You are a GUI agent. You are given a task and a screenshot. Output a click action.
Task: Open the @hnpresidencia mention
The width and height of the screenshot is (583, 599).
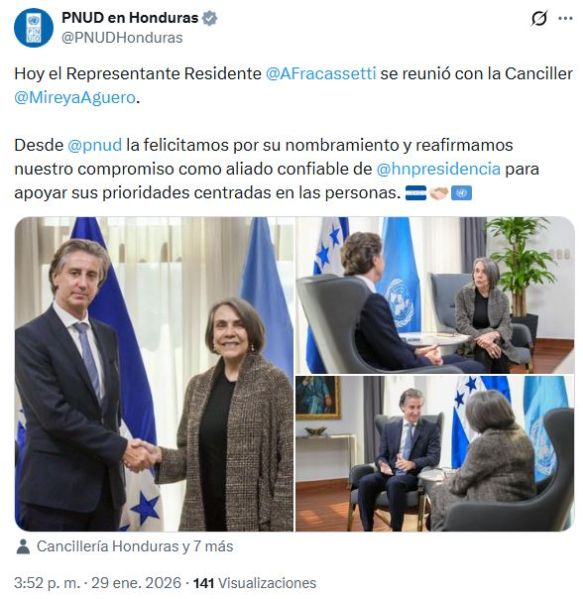pos(439,169)
